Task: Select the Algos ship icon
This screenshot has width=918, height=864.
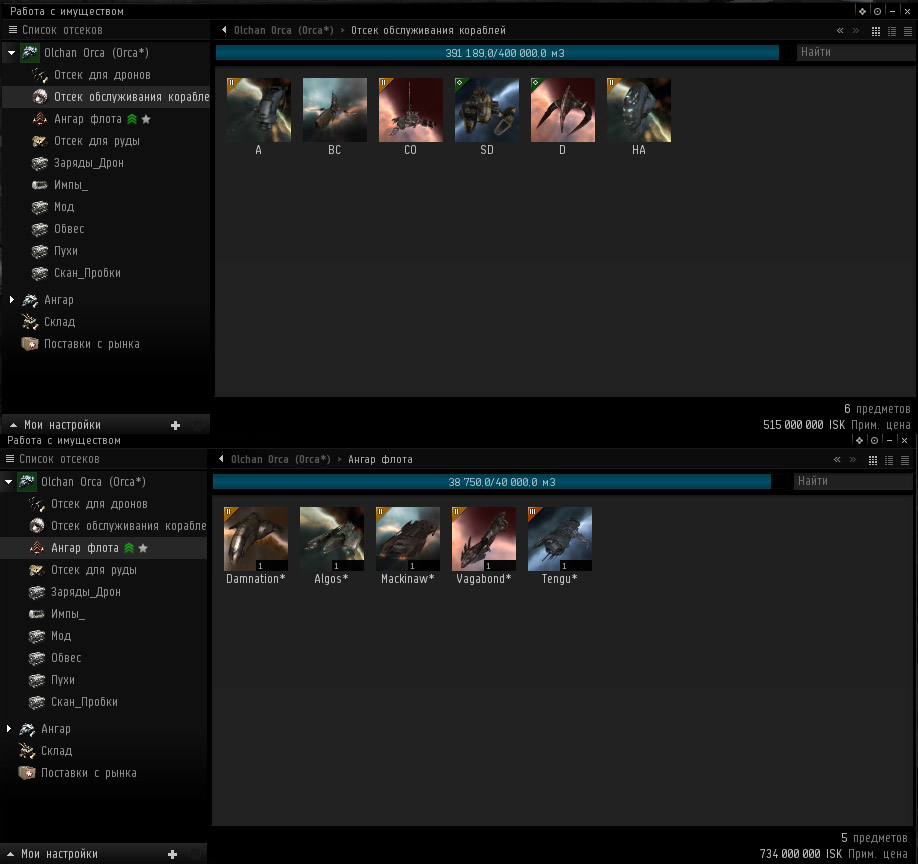Action: point(332,539)
